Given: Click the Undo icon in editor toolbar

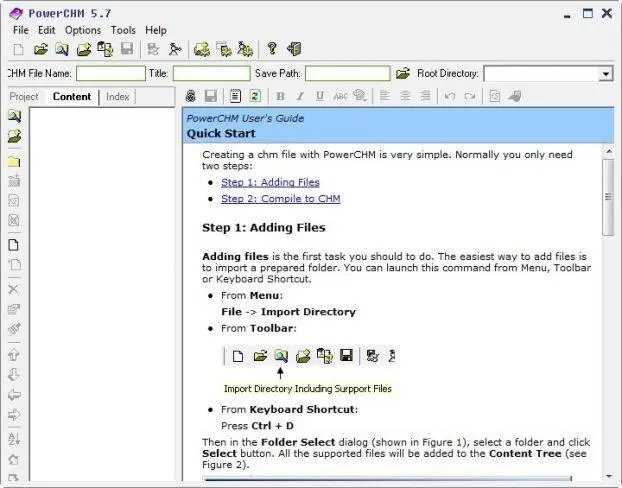Looking at the screenshot, I should point(450,96).
